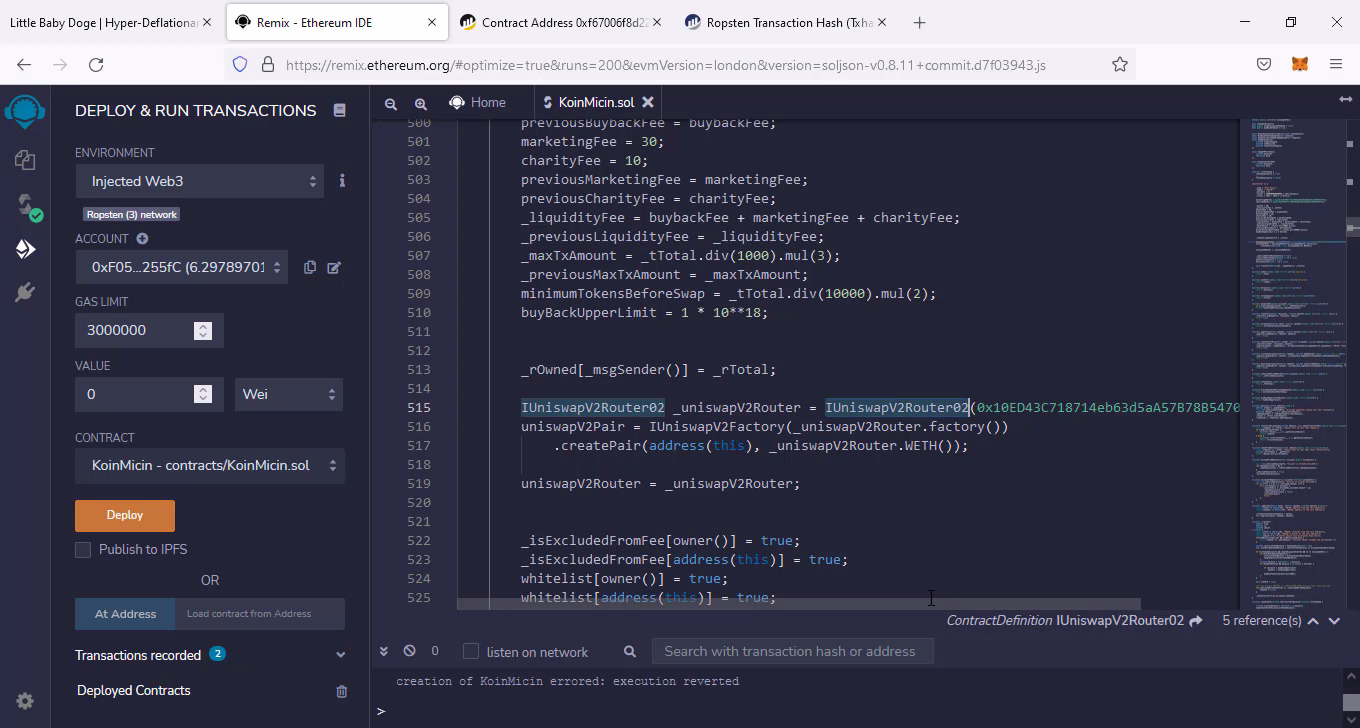Open the File Explorer sidebar icon

click(25, 160)
